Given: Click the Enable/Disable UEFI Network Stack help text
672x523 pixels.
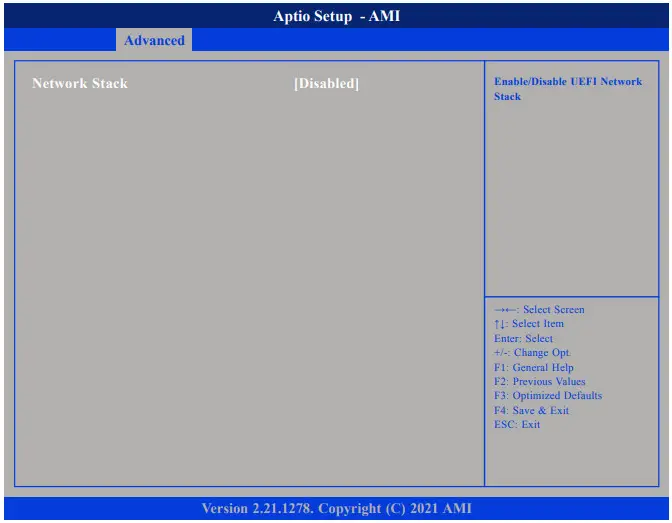Looking at the screenshot, I should (568, 89).
